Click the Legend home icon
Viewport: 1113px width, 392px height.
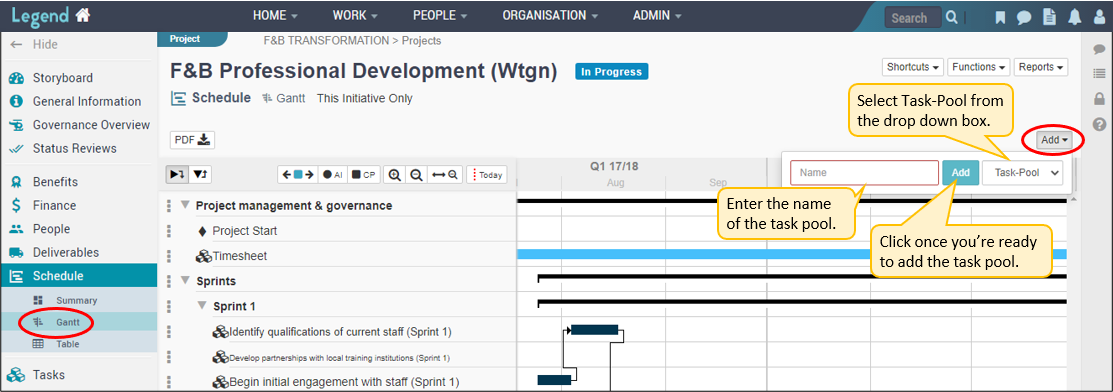click(83, 16)
